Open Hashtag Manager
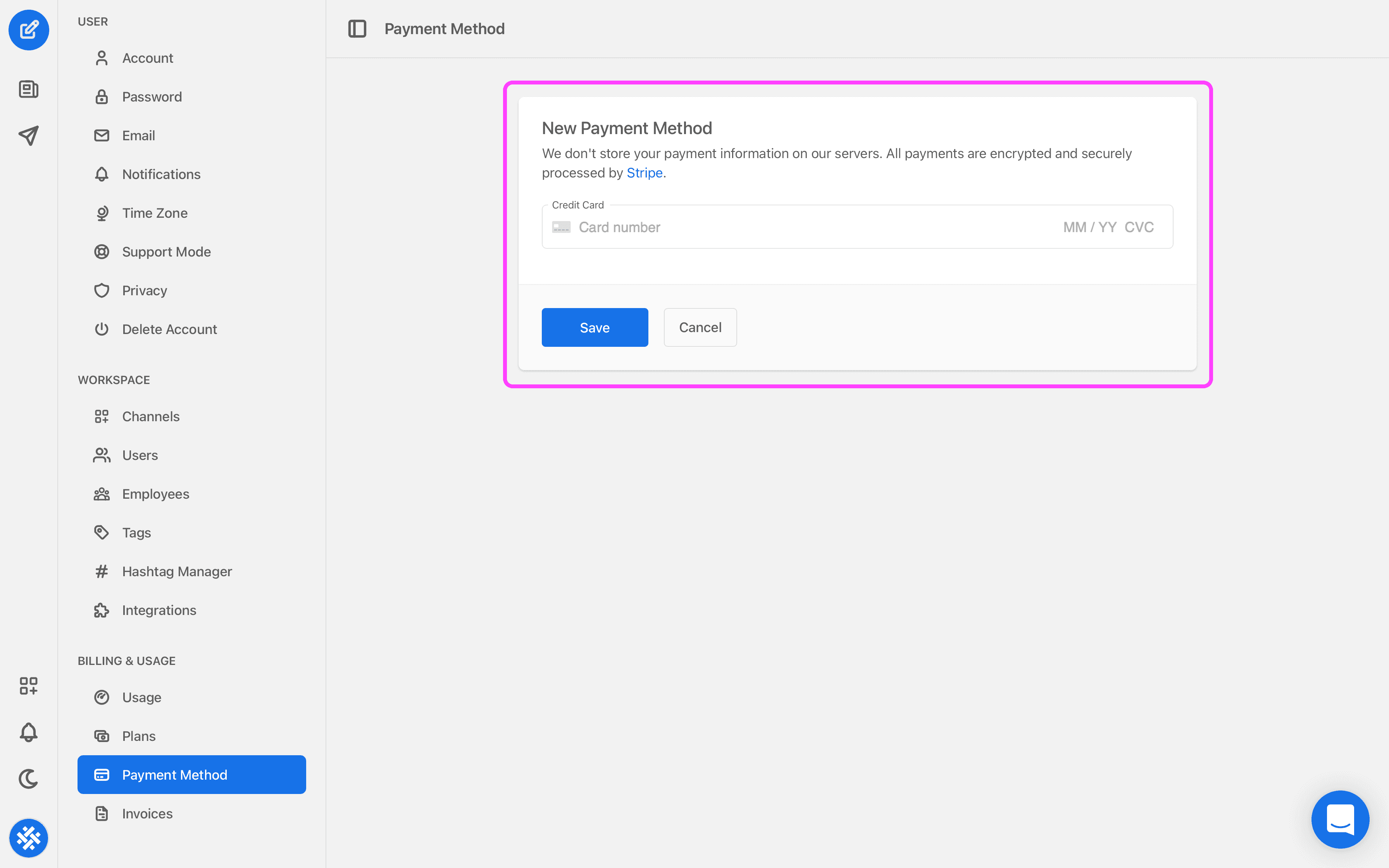The width and height of the screenshot is (1389, 868). click(192, 572)
